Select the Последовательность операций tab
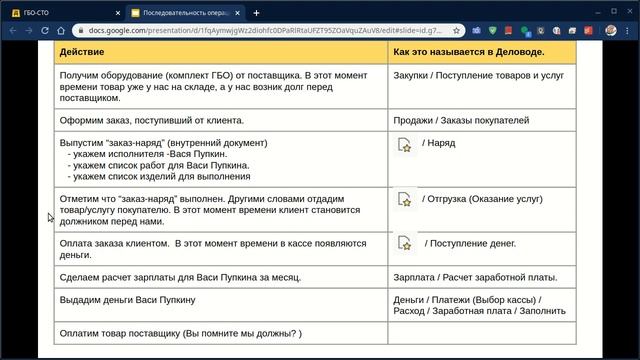The image size is (640, 360). [x=185, y=13]
